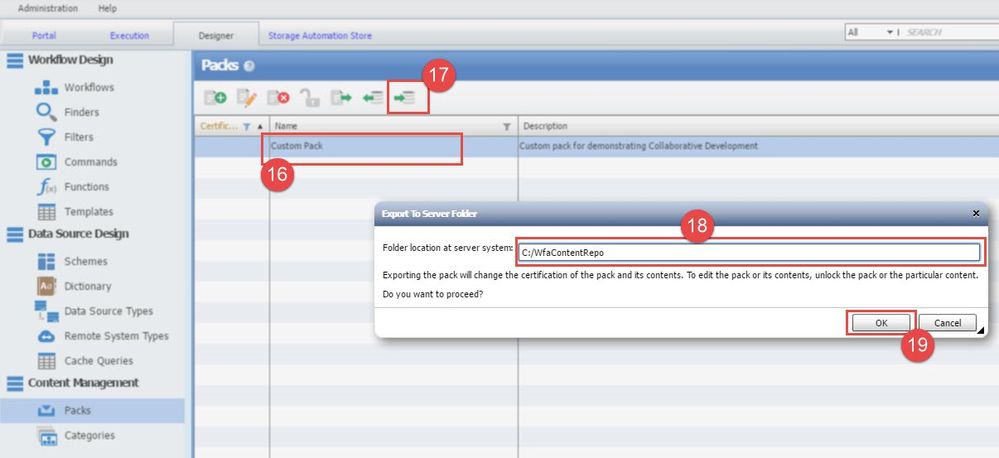Image resolution: width=999 pixels, height=458 pixels.
Task: Collapse the Content Management section
Action: [x=15, y=383]
